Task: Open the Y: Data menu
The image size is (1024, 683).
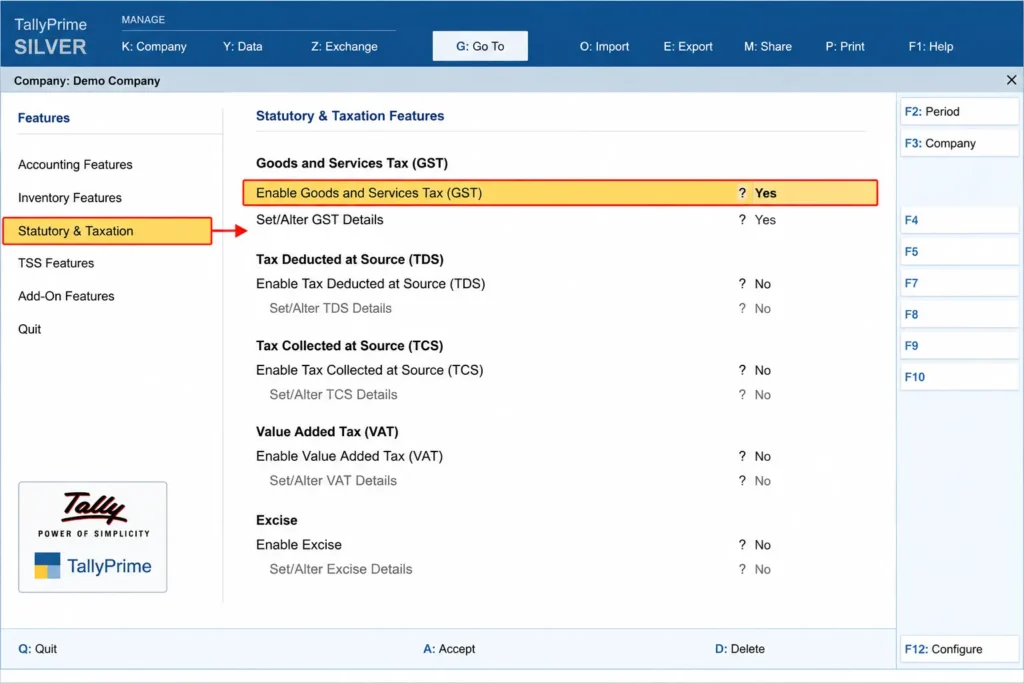Action: 242,46
